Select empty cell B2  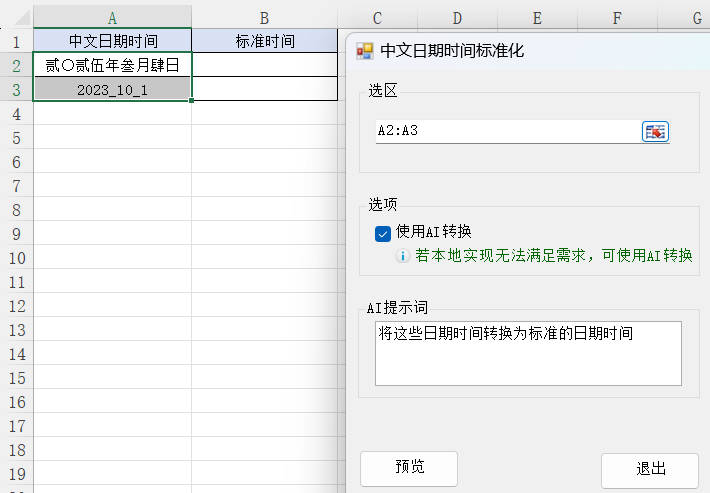pyautogui.click(x=264, y=65)
